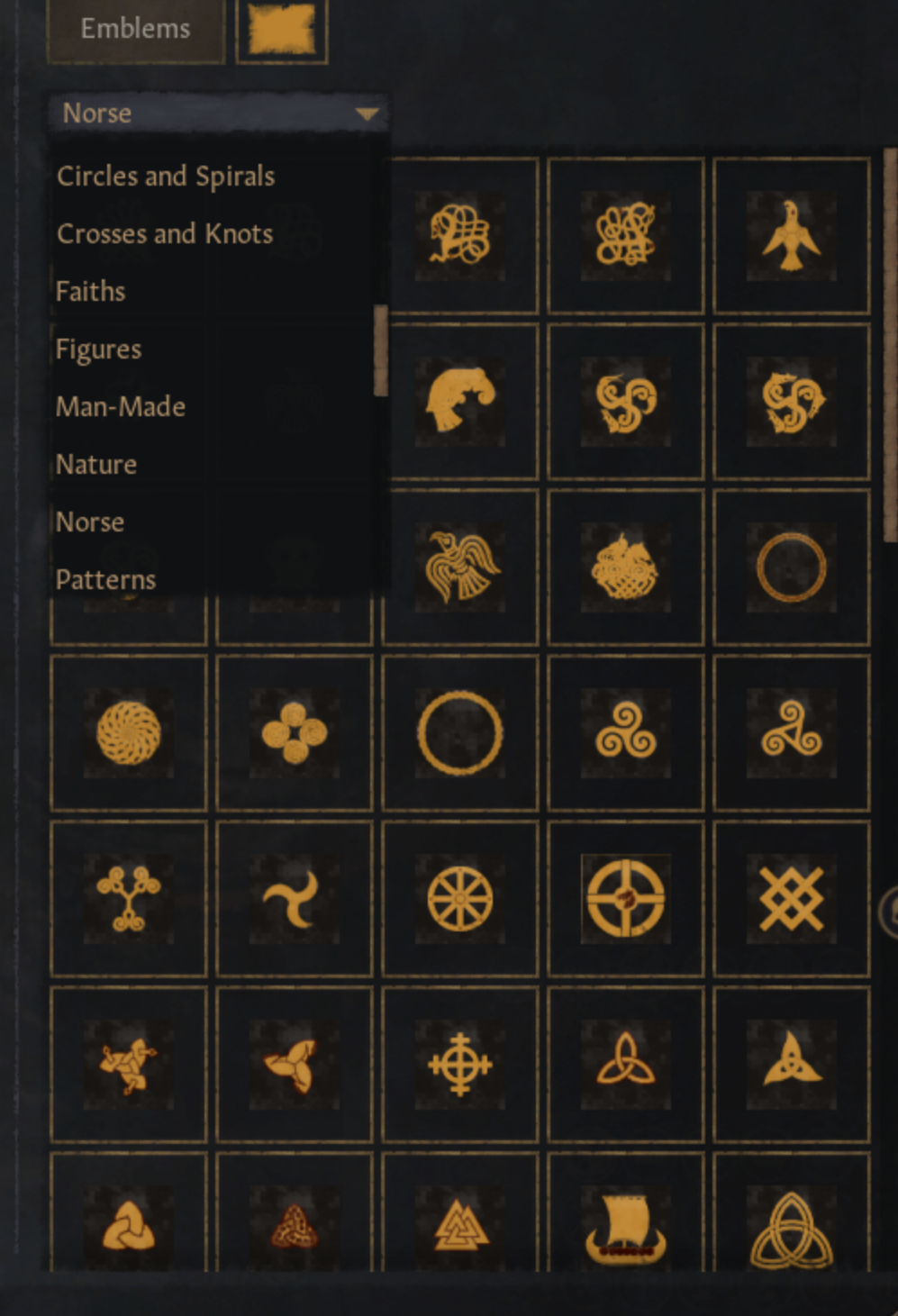Select the large triquetra knot emblem
The width and height of the screenshot is (898, 1316).
[x=791, y=1229]
